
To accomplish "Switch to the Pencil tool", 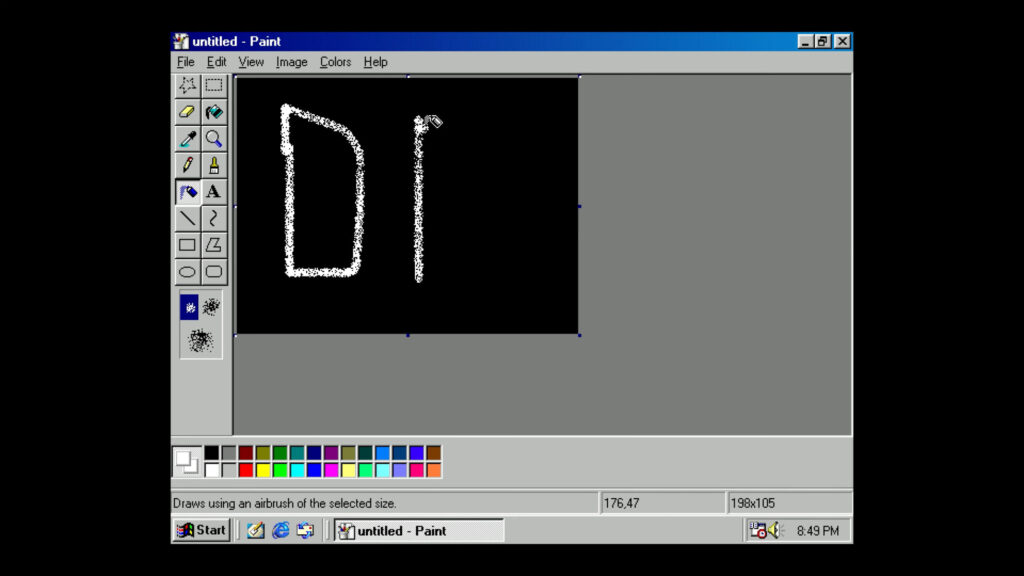I will click(187, 165).
